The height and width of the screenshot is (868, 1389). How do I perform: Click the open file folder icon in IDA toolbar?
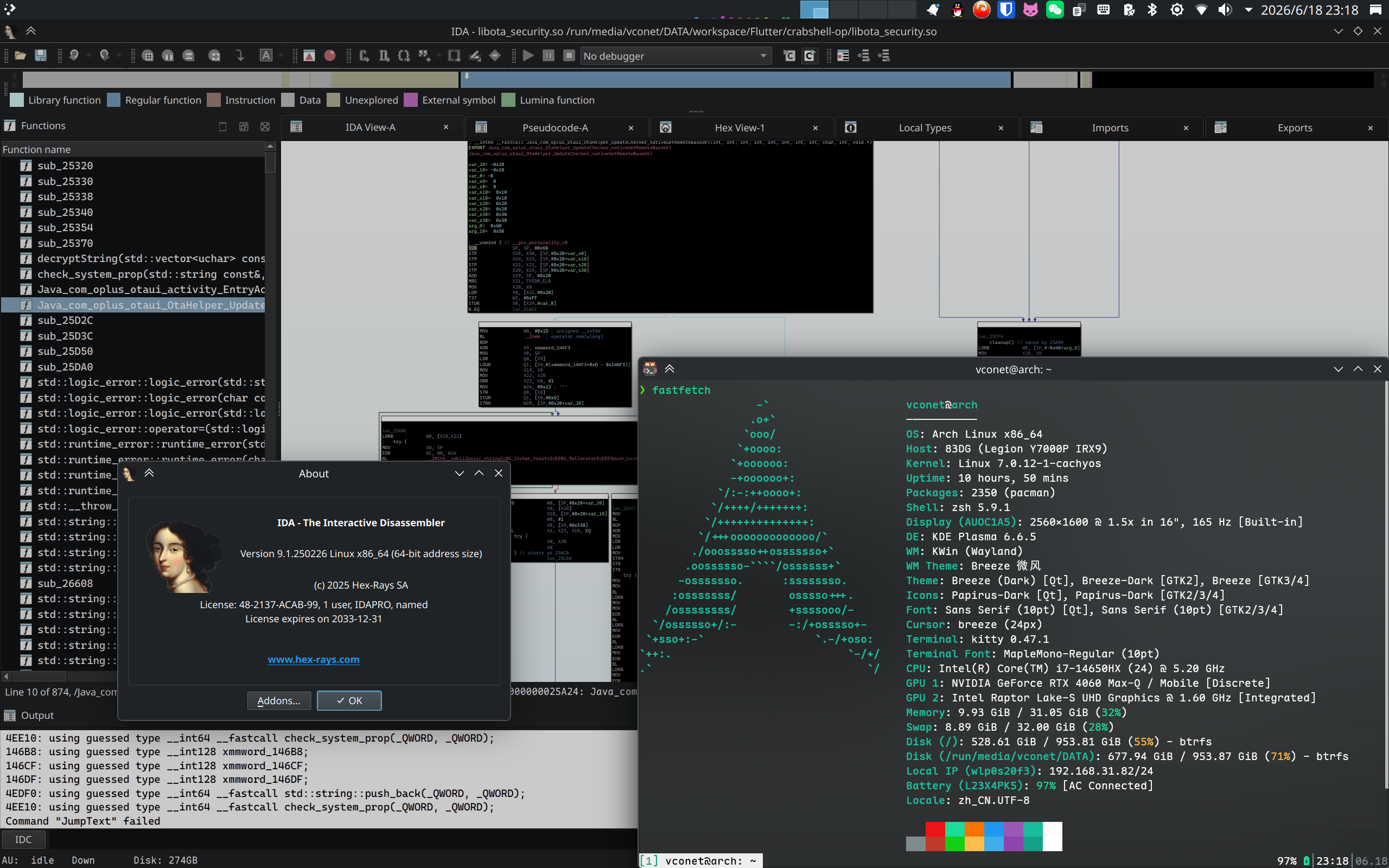tap(20, 56)
